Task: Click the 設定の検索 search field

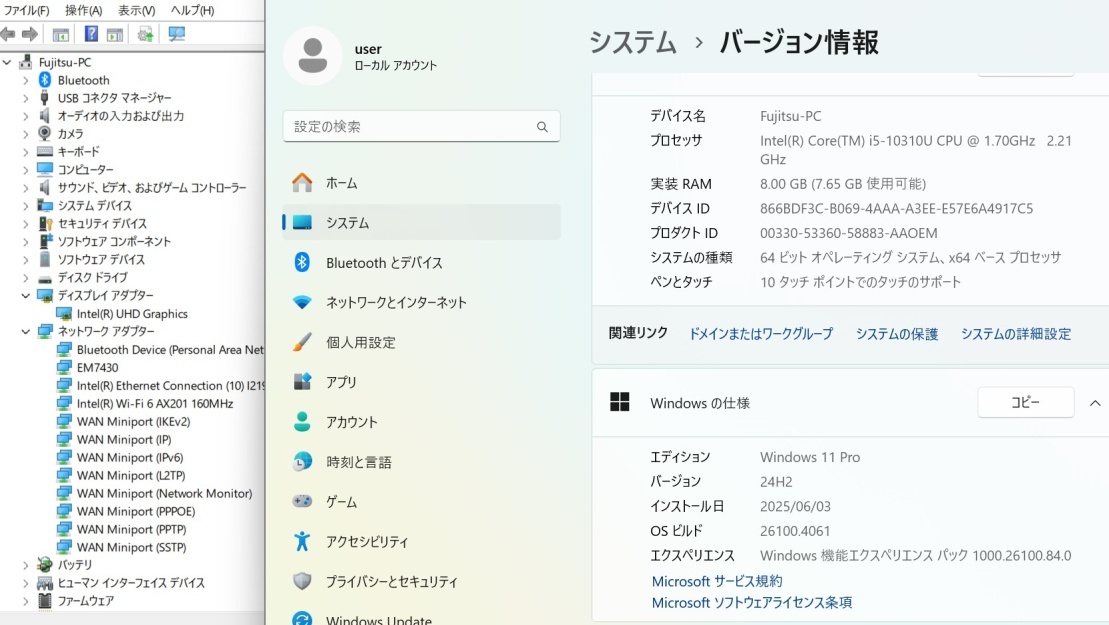Action: (x=421, y=126)
